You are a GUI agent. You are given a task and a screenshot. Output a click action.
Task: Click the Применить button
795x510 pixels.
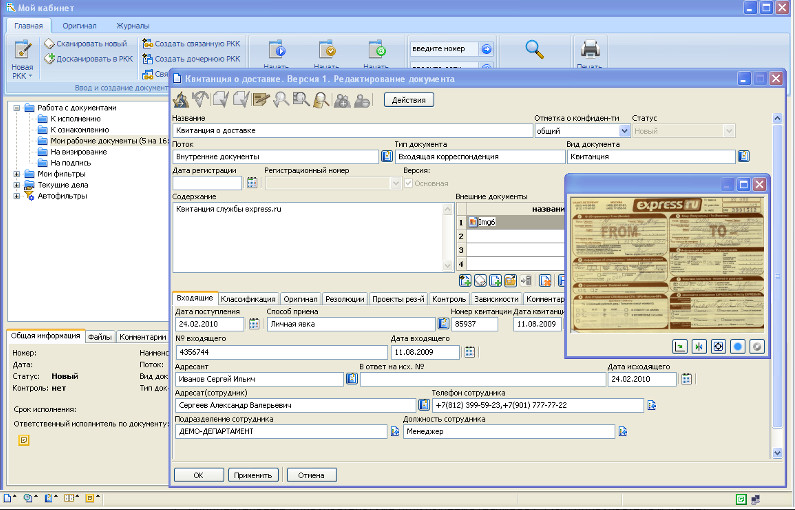pyautogui.click(x=252, y=475)
